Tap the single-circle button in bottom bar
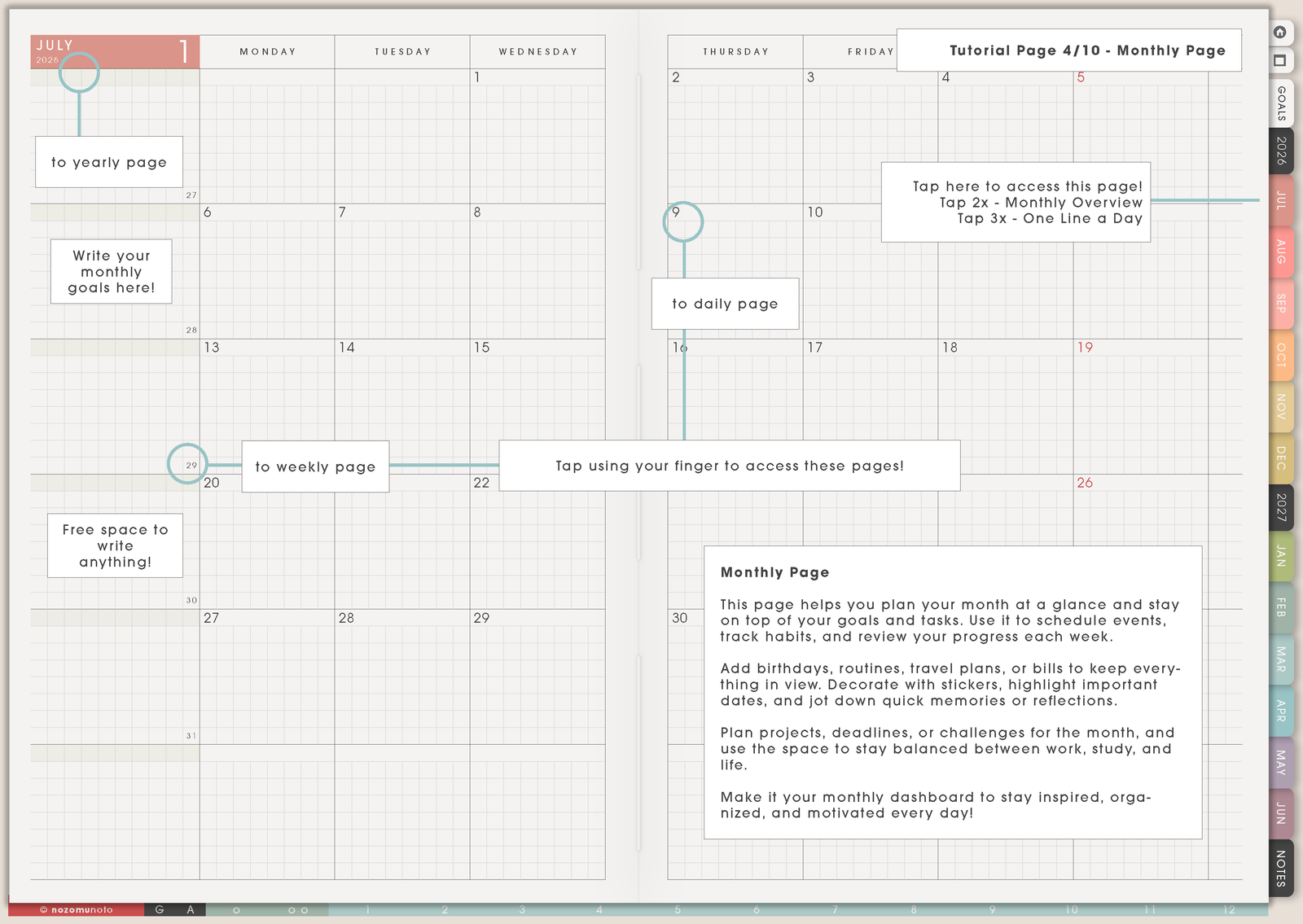The width and height of the screenshot is (1303, 924). [237, 910]
